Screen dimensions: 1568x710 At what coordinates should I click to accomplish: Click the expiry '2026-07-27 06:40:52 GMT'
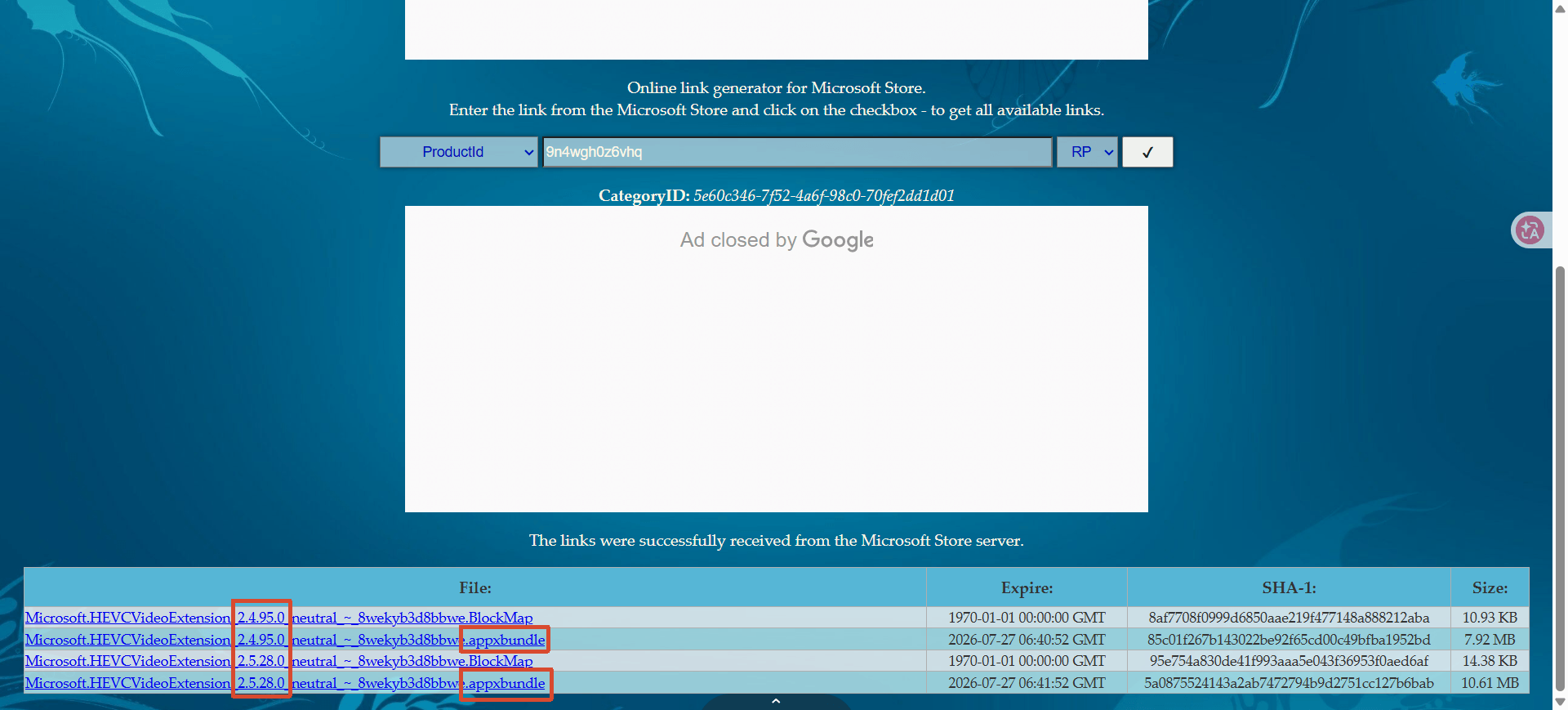pyautogui.click(x=1027, y=640)
